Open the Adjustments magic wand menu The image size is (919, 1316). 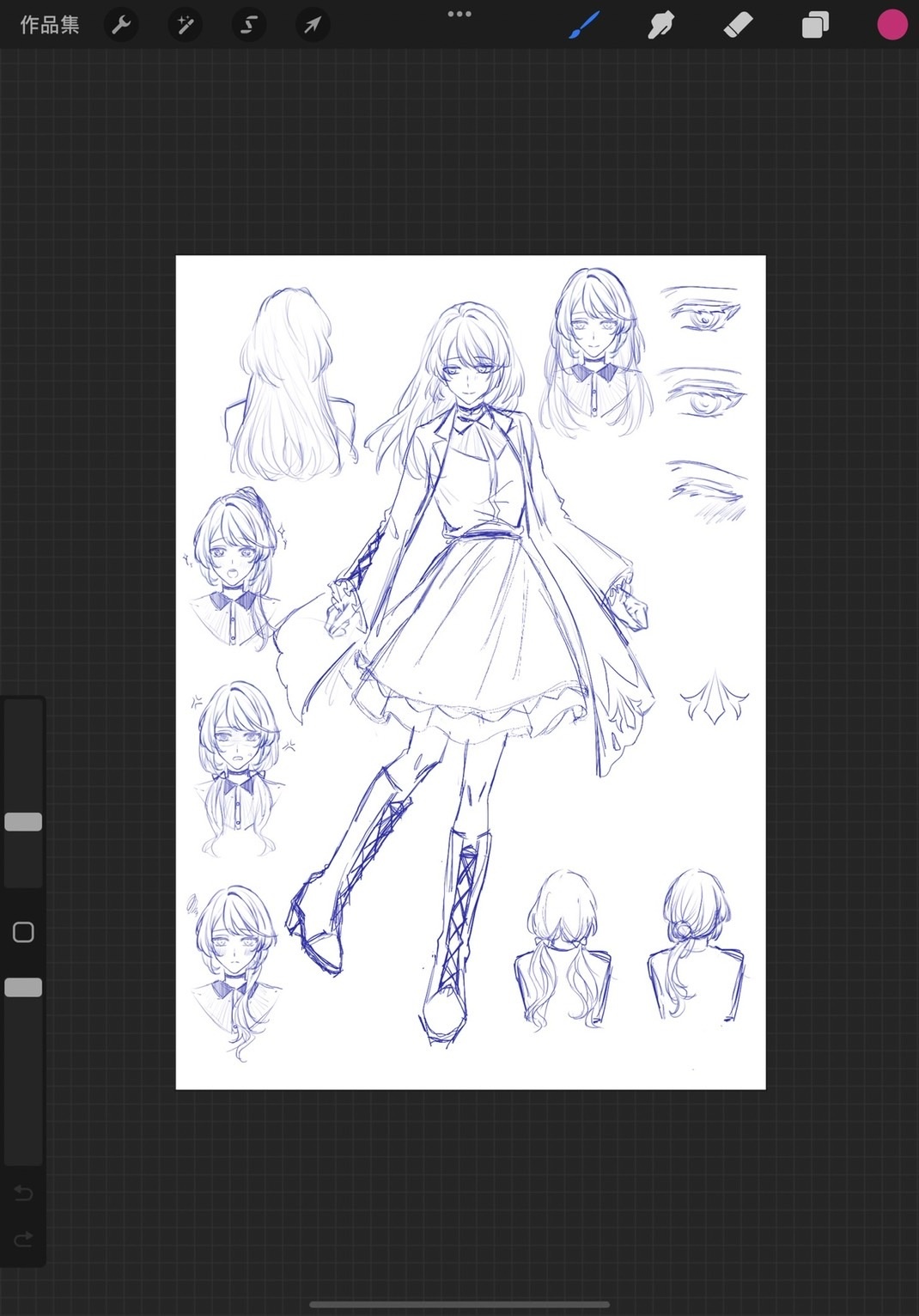185,25
